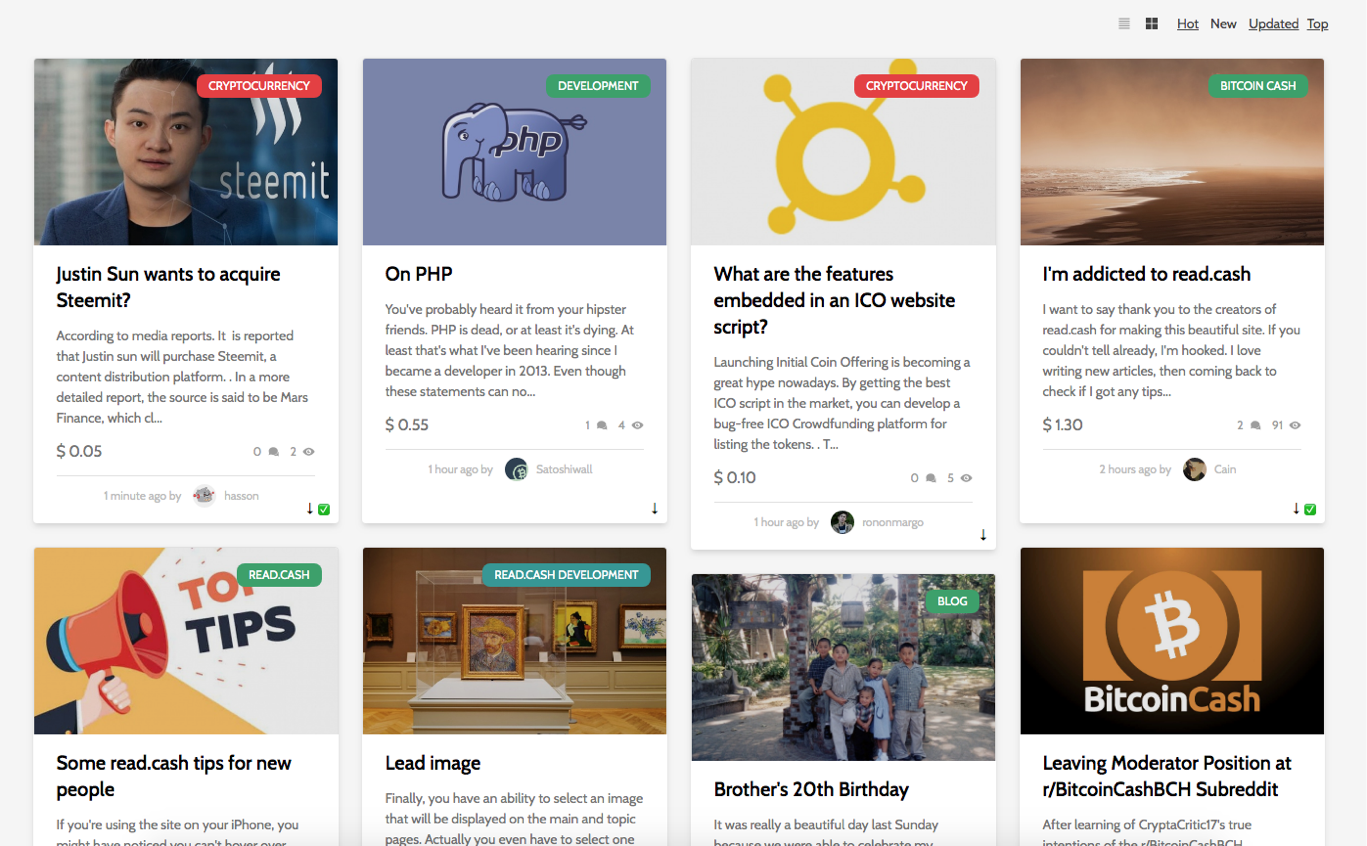Image resolution: width=1367 pixels, height=846 pixels.
Task: Open CRYPTOCURRENCY tag on Justin Sun card
Action: (x=259, y=86)
